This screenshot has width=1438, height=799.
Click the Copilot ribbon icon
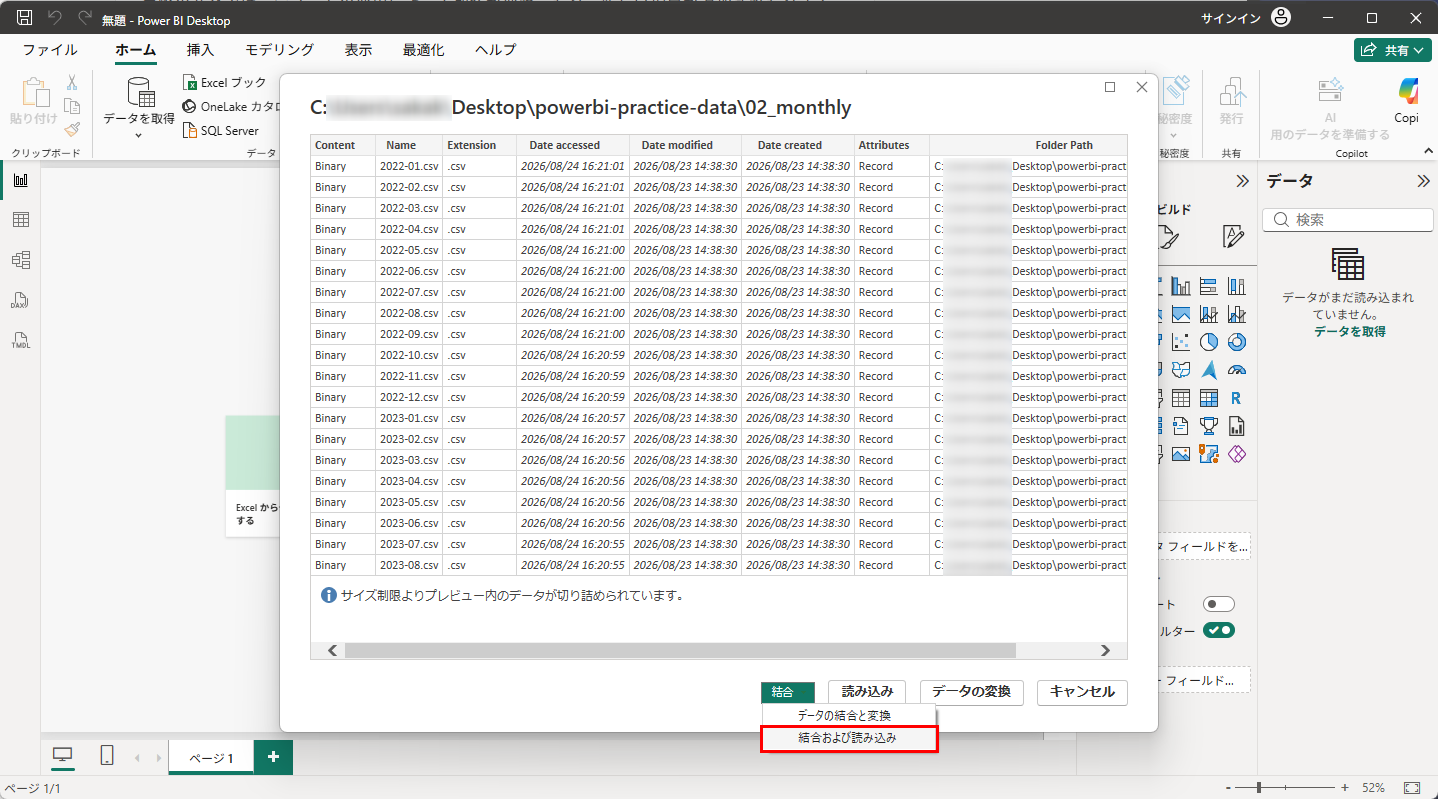[x=1407, y=100]
